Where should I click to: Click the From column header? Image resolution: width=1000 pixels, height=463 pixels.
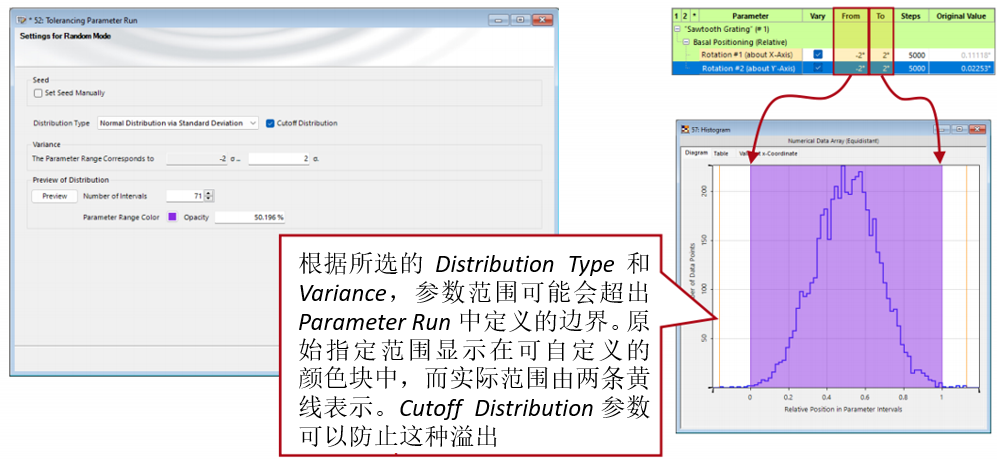851,16
